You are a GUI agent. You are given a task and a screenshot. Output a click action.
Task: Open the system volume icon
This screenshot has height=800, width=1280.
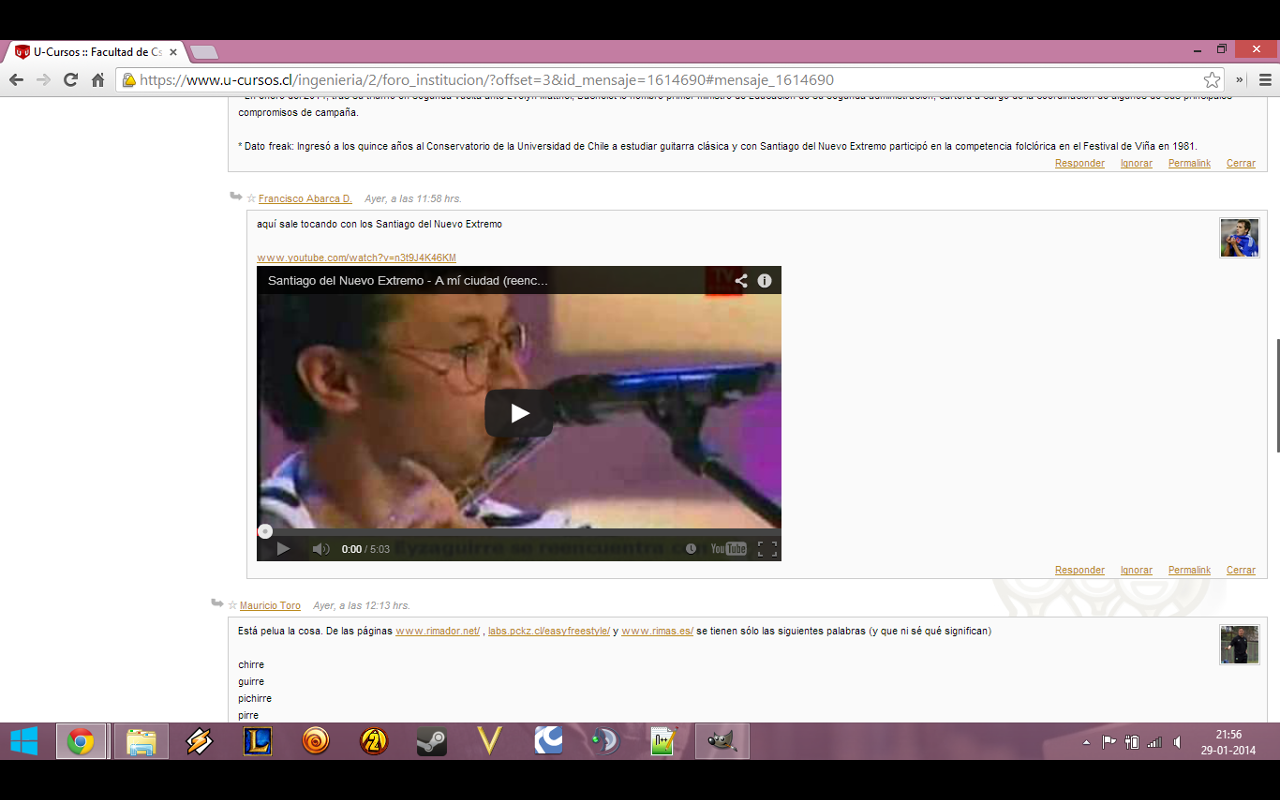(x=1177, y=742)
